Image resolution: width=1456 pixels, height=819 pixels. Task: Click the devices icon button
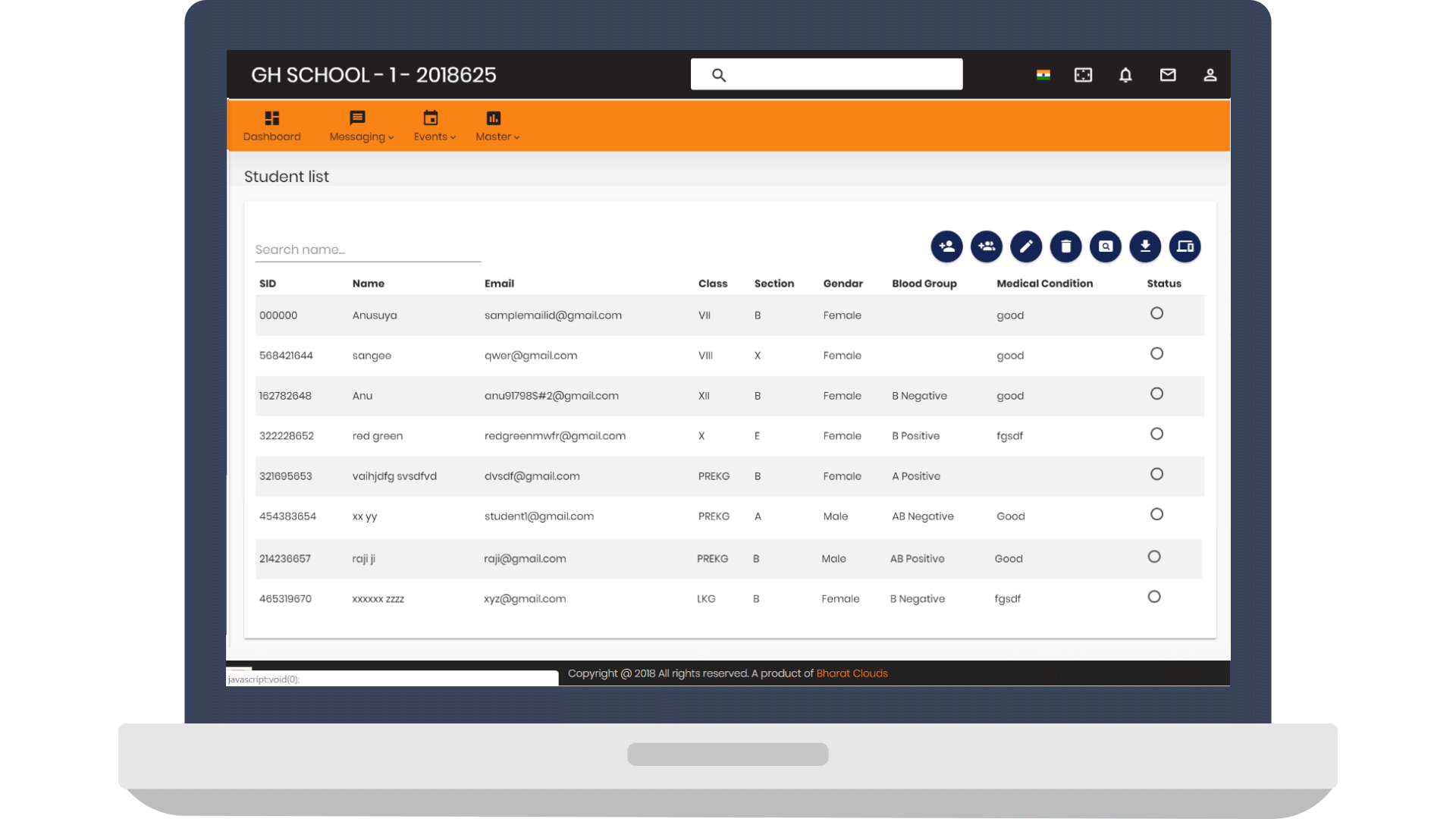[x=1185, y=246]
